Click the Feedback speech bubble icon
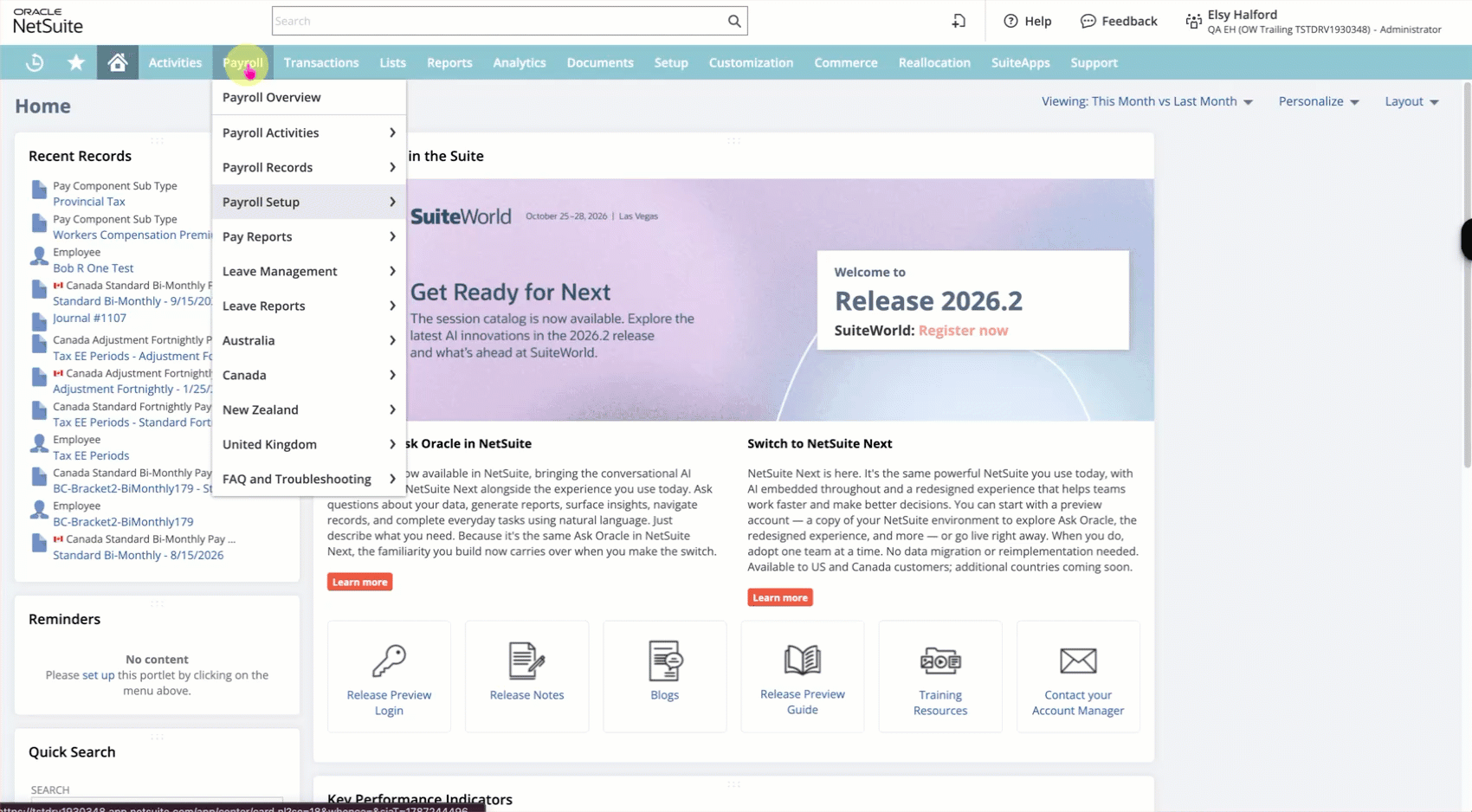The width and height of the screenshot is (1472, 812). pyautogui.click(x=1088, y=21)
